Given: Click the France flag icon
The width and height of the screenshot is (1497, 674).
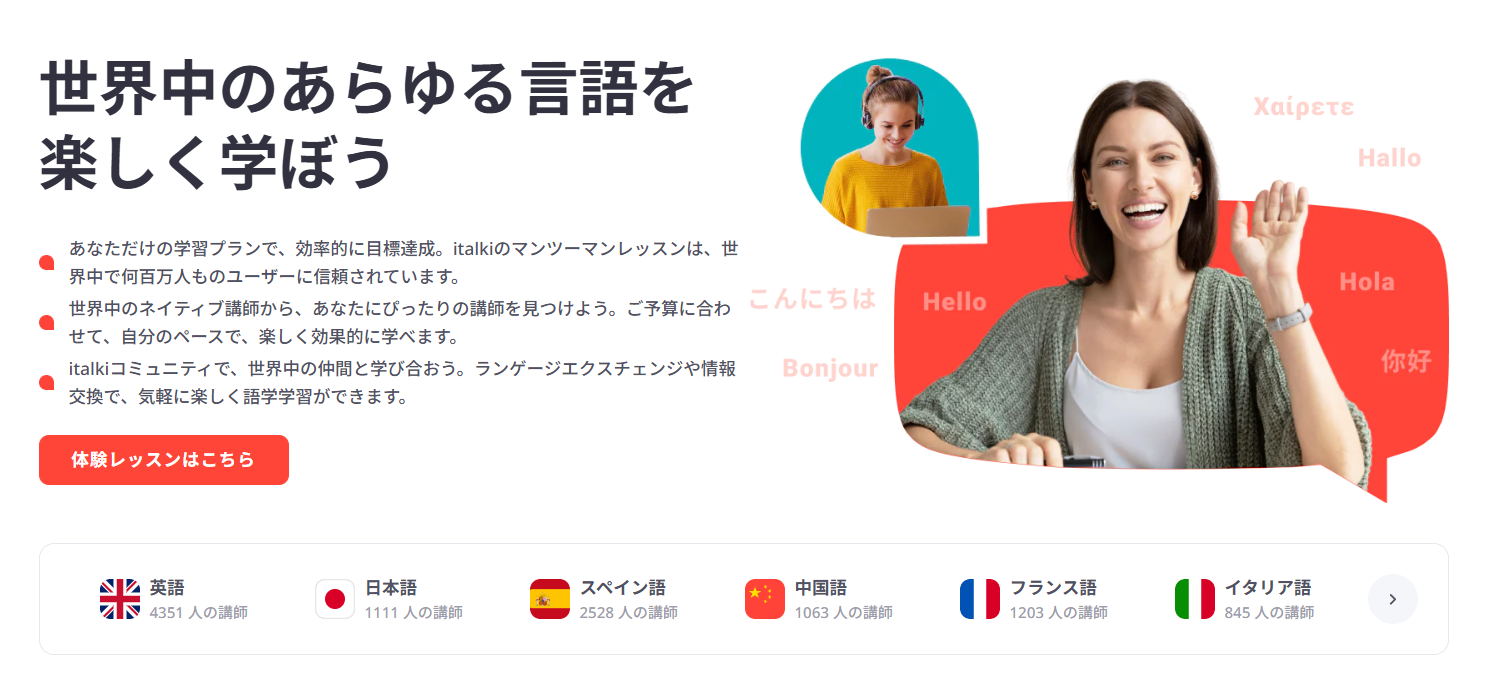Looking at the screenshot, I should tap(980, 599).
